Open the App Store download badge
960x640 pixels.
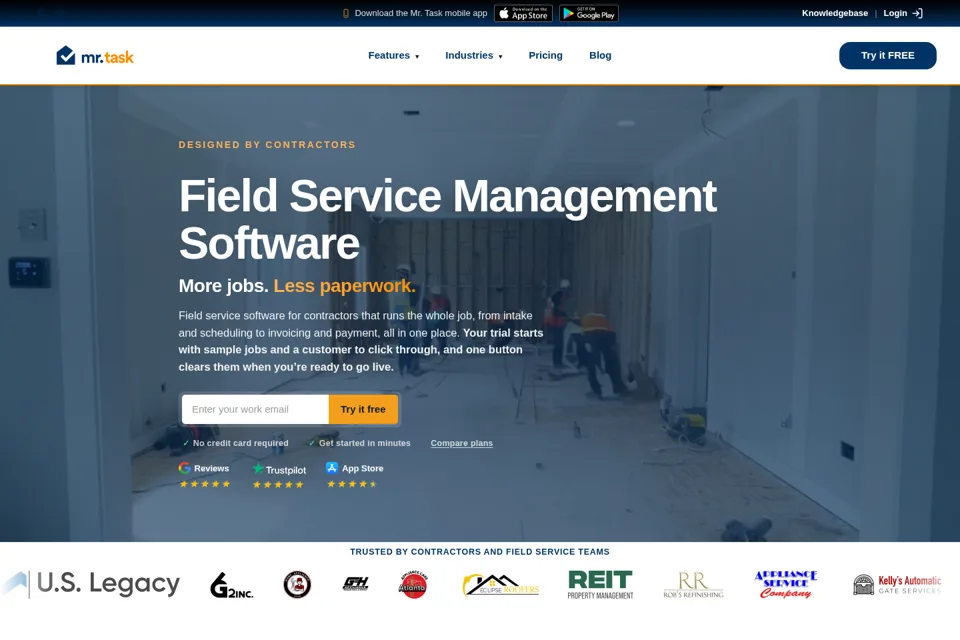tap(523, 13)
